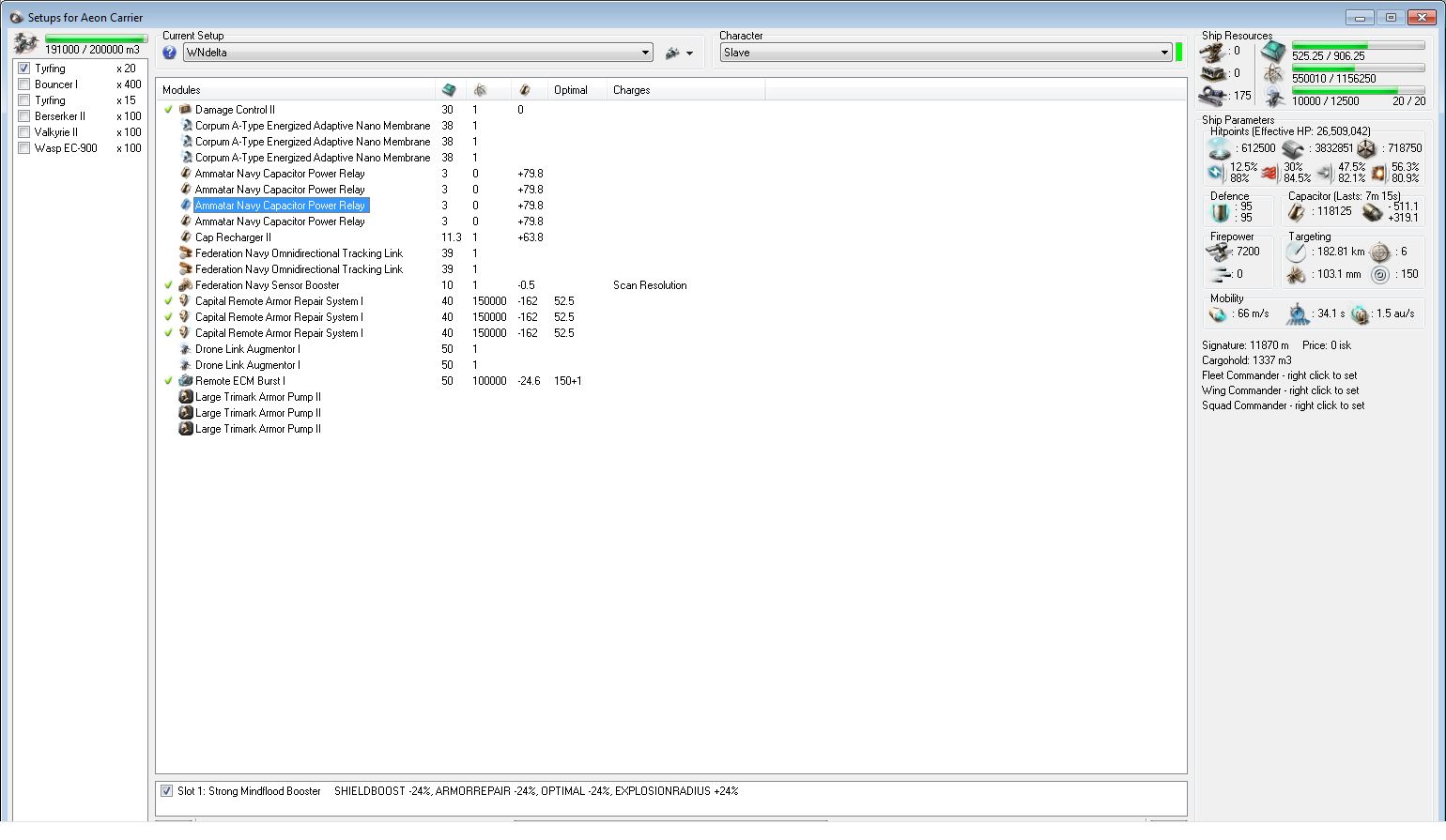1446x840 pixels.
Task: Enable the Bouncer I drone checkbox
Action: click(x=24, y=84)
